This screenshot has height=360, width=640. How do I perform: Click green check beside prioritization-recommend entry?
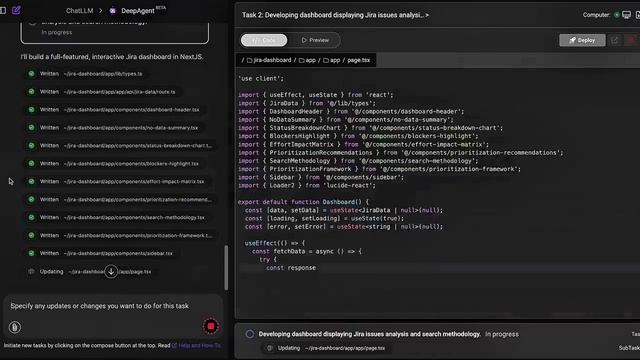pyautogui.click(x=31, y=200)
